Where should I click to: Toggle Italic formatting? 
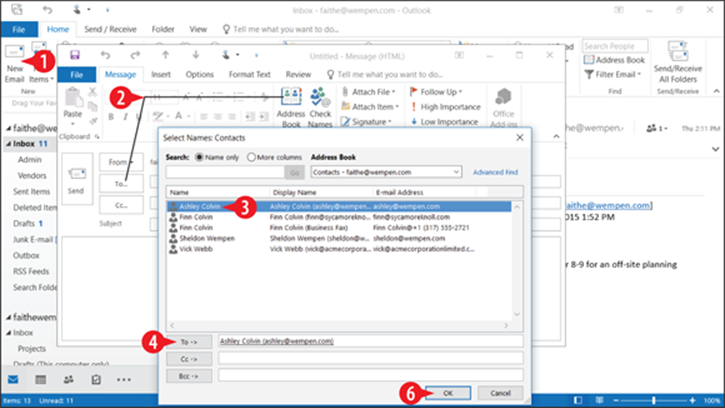[125, 117]
